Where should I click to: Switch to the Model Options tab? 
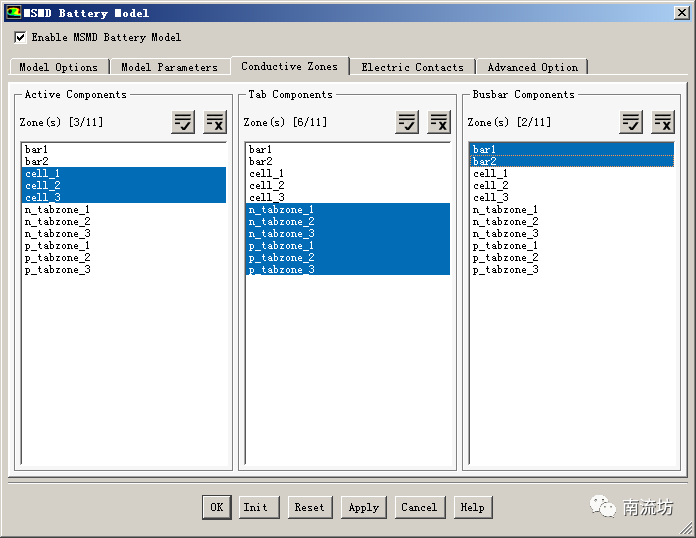click(x=59, y=67)
